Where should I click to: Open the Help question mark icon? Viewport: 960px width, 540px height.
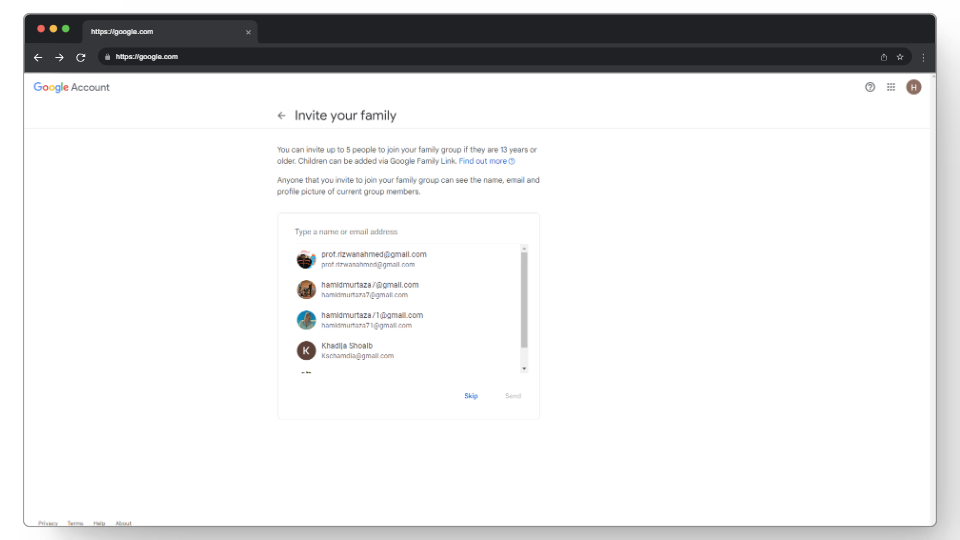[869, 87]
